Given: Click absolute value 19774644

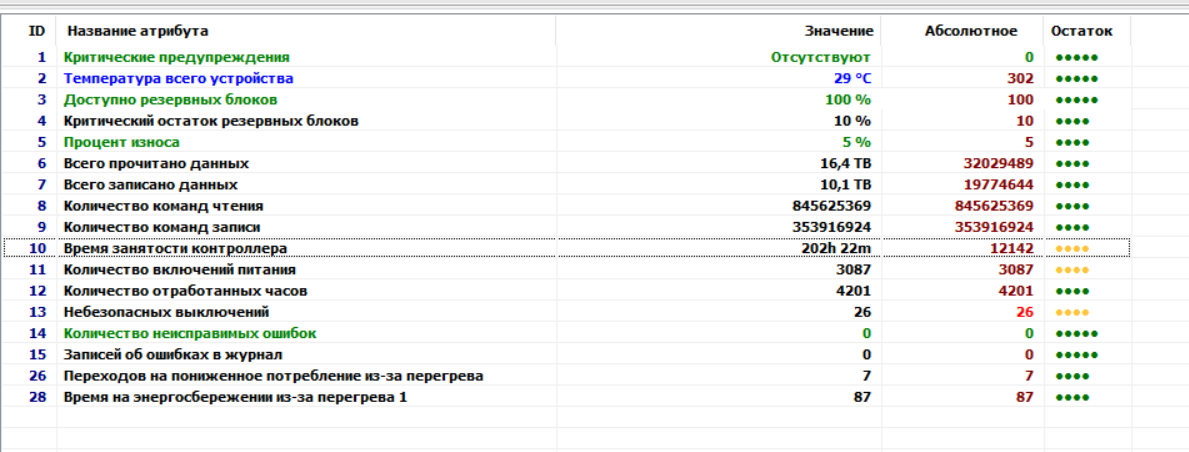Looking at the screenshot, I should click(x=999, y=184).
